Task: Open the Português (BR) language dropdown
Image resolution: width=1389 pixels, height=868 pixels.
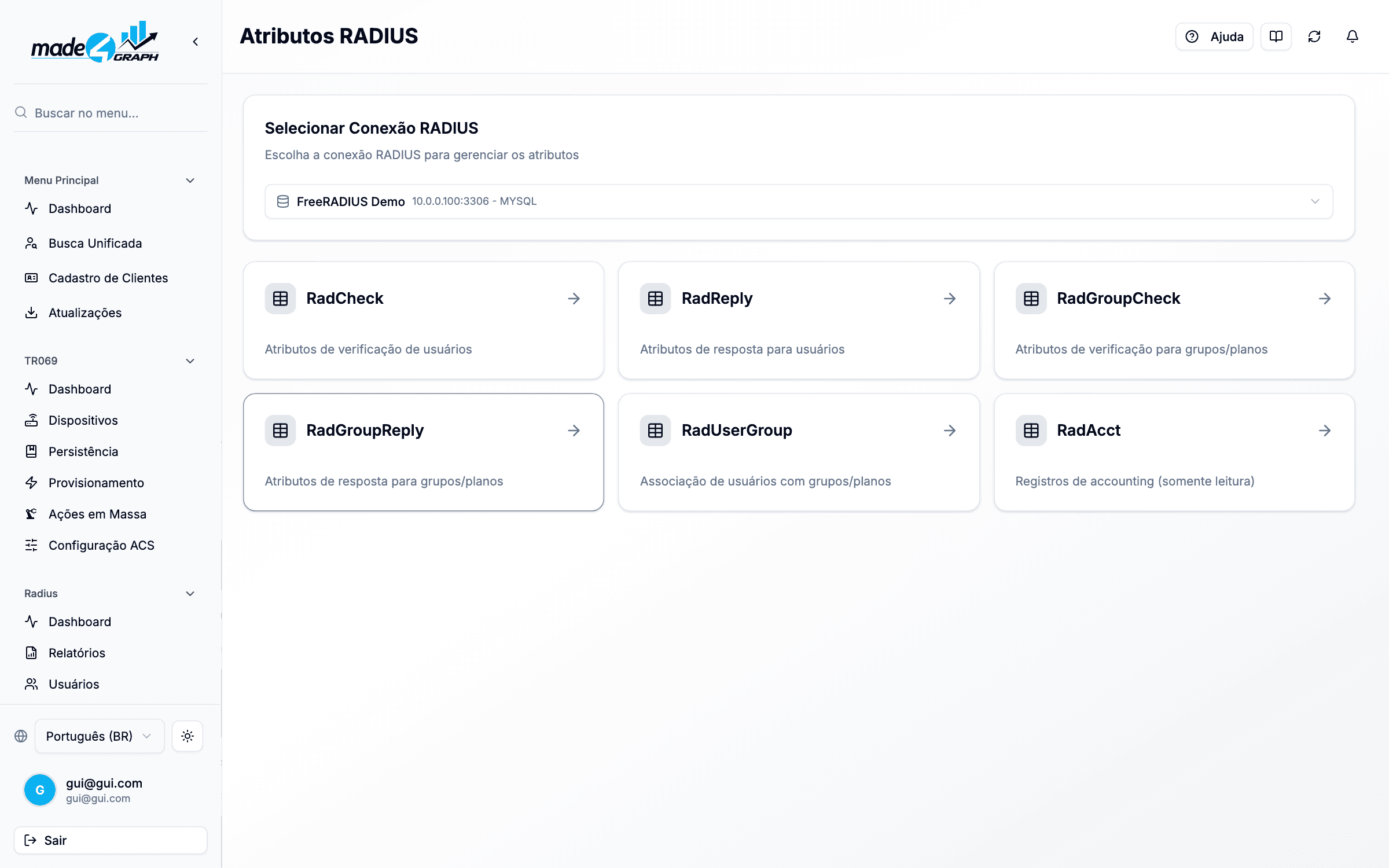Action: tap(100, 736)
